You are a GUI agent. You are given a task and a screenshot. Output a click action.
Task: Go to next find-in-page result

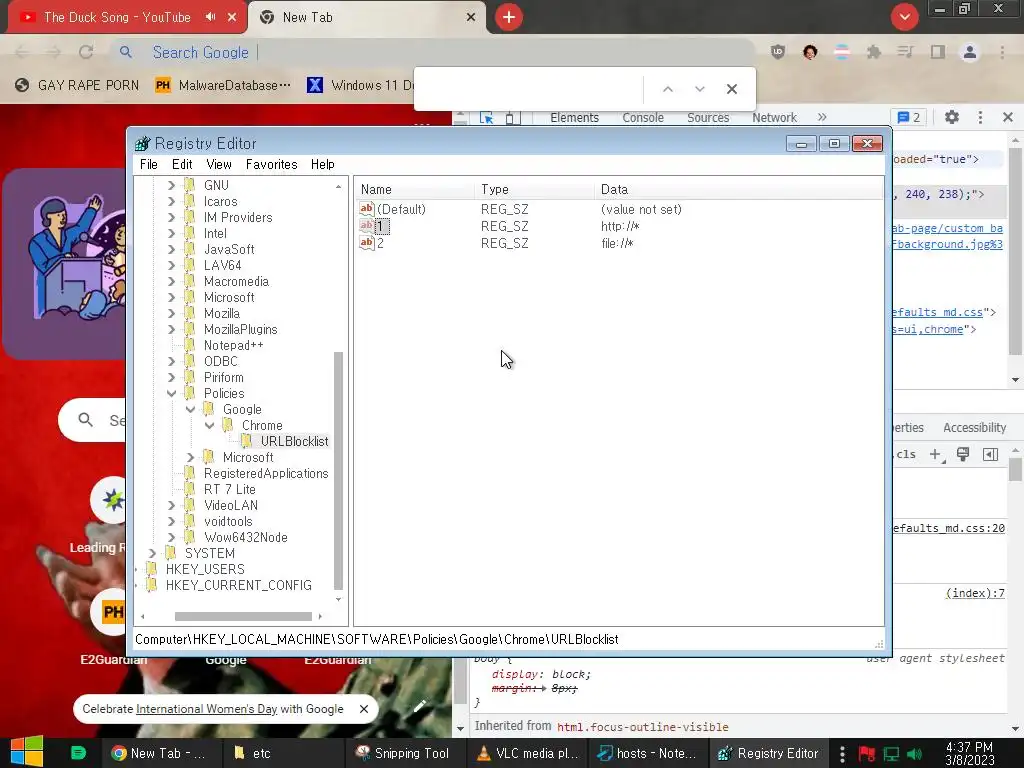point(699,89)
